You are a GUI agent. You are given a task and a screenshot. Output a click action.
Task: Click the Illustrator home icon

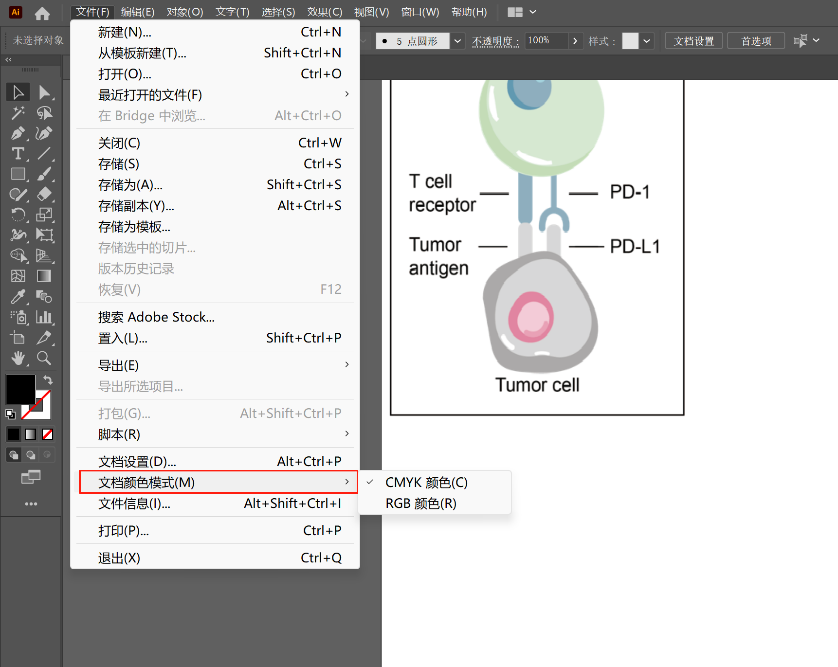pyautogui.click(x=42, y=13)
